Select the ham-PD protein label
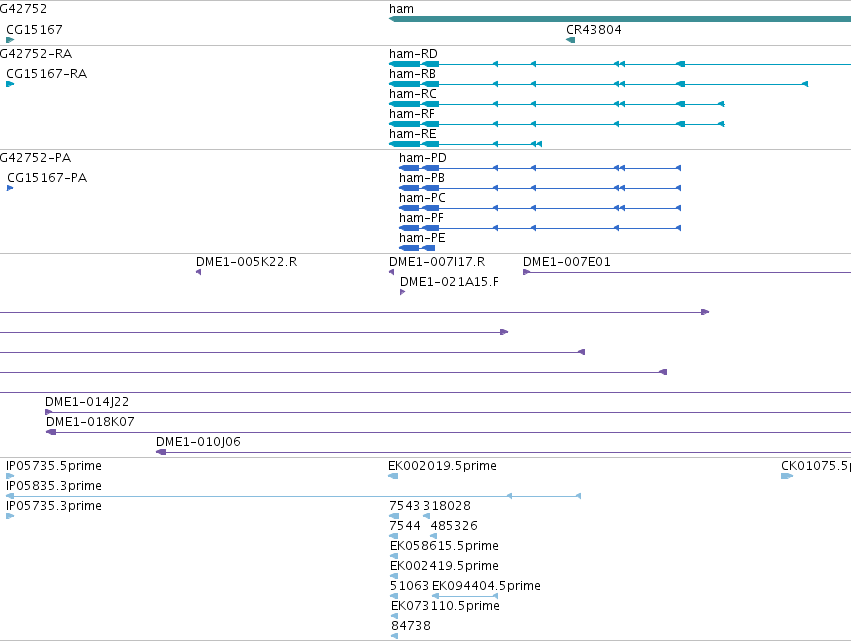The image size is (851, 641). (422, 158)
